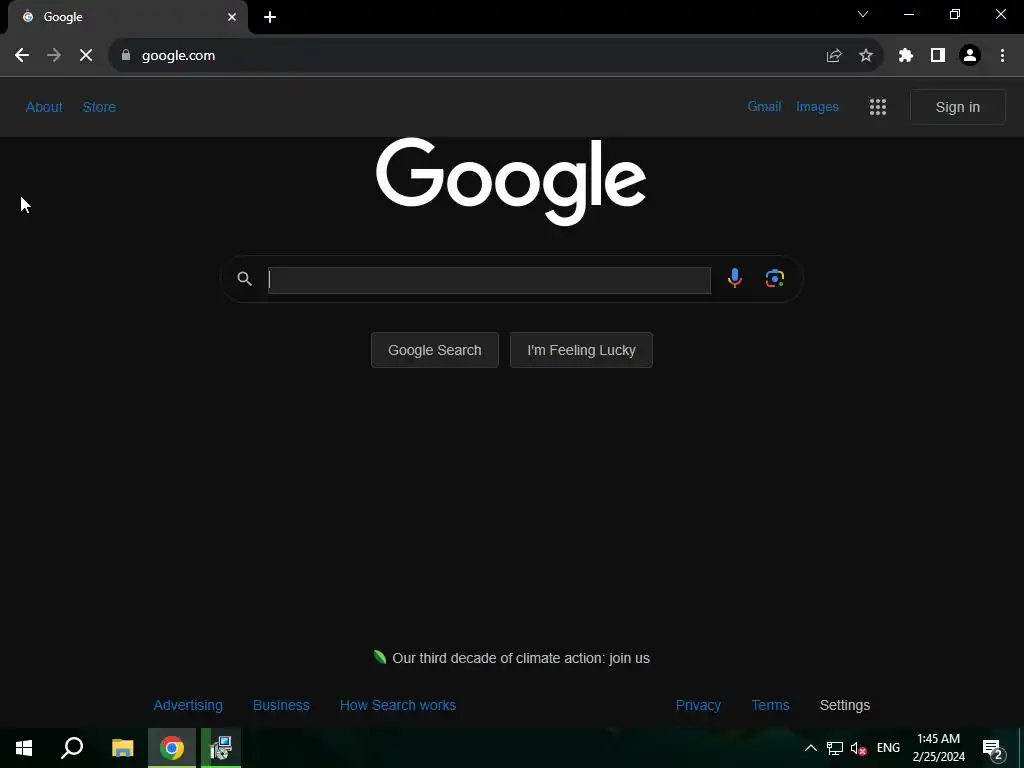
Task: Open the Images link
Action: tap(817, 106)
